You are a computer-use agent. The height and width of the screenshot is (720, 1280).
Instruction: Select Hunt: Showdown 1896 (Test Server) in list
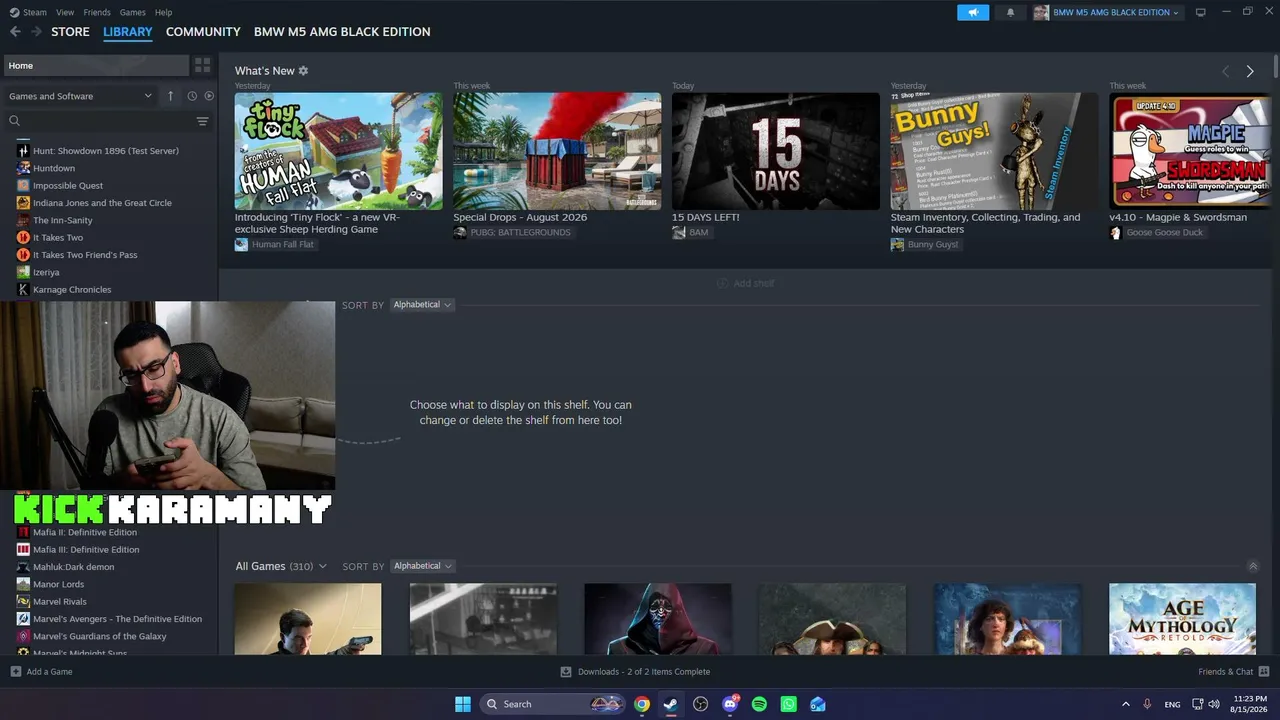[106, 151]
